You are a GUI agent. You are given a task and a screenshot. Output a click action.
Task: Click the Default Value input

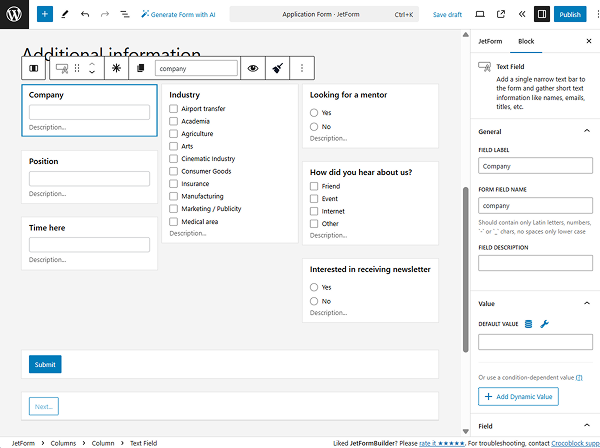tap(535, 342)
